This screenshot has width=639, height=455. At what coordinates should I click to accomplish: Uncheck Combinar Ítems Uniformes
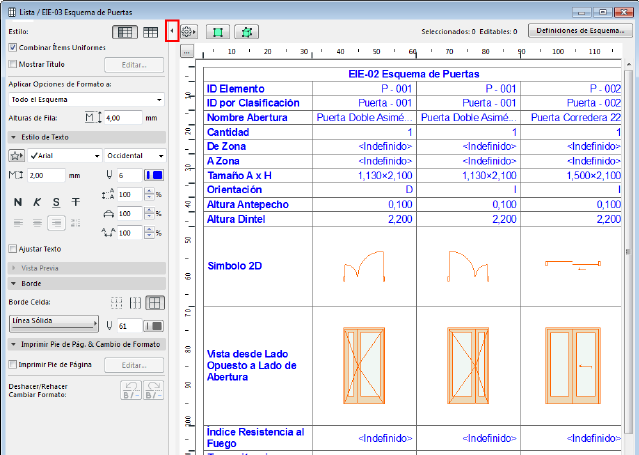12,48
